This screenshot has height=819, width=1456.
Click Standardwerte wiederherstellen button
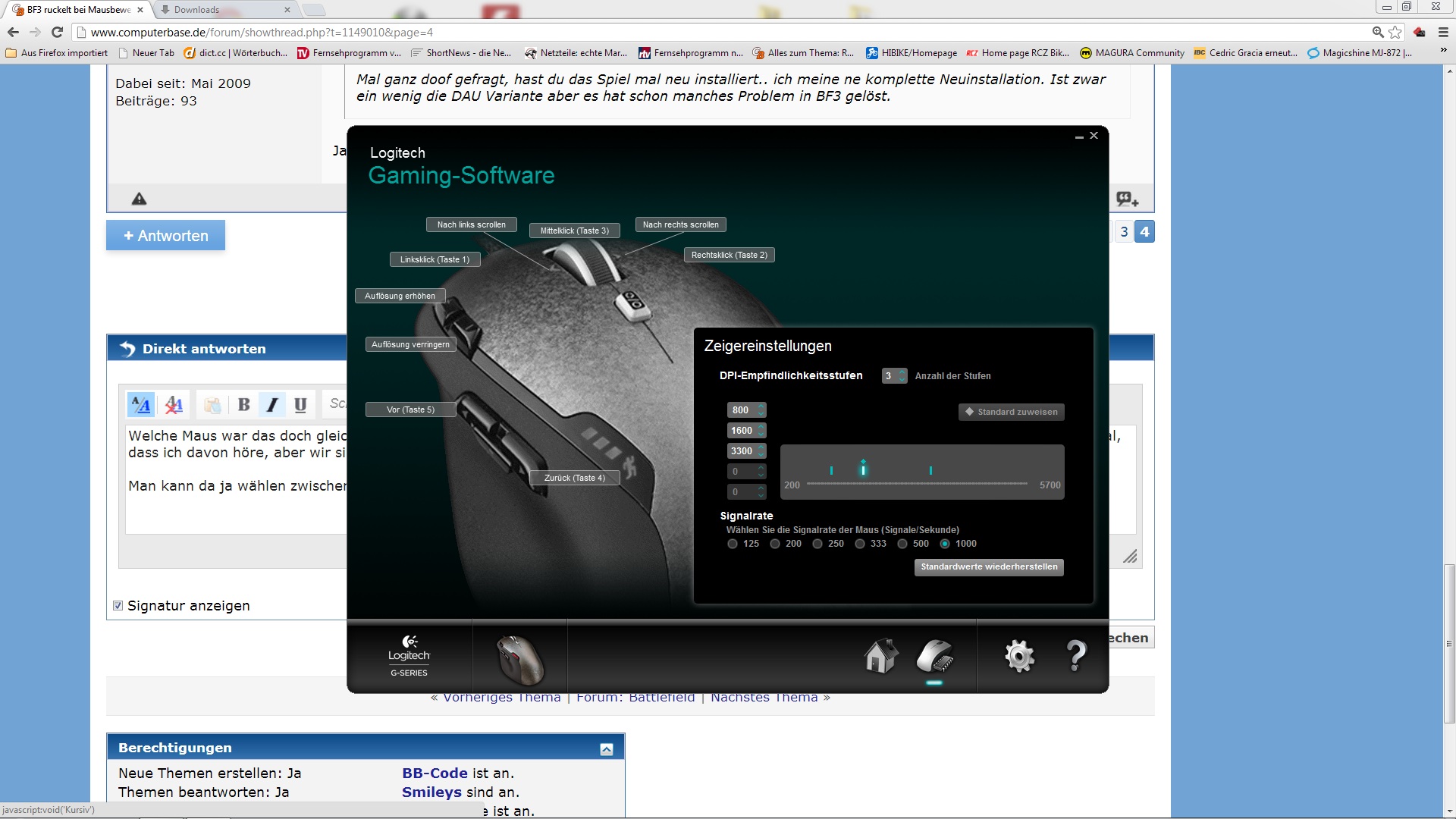click(x=989, y=567)
